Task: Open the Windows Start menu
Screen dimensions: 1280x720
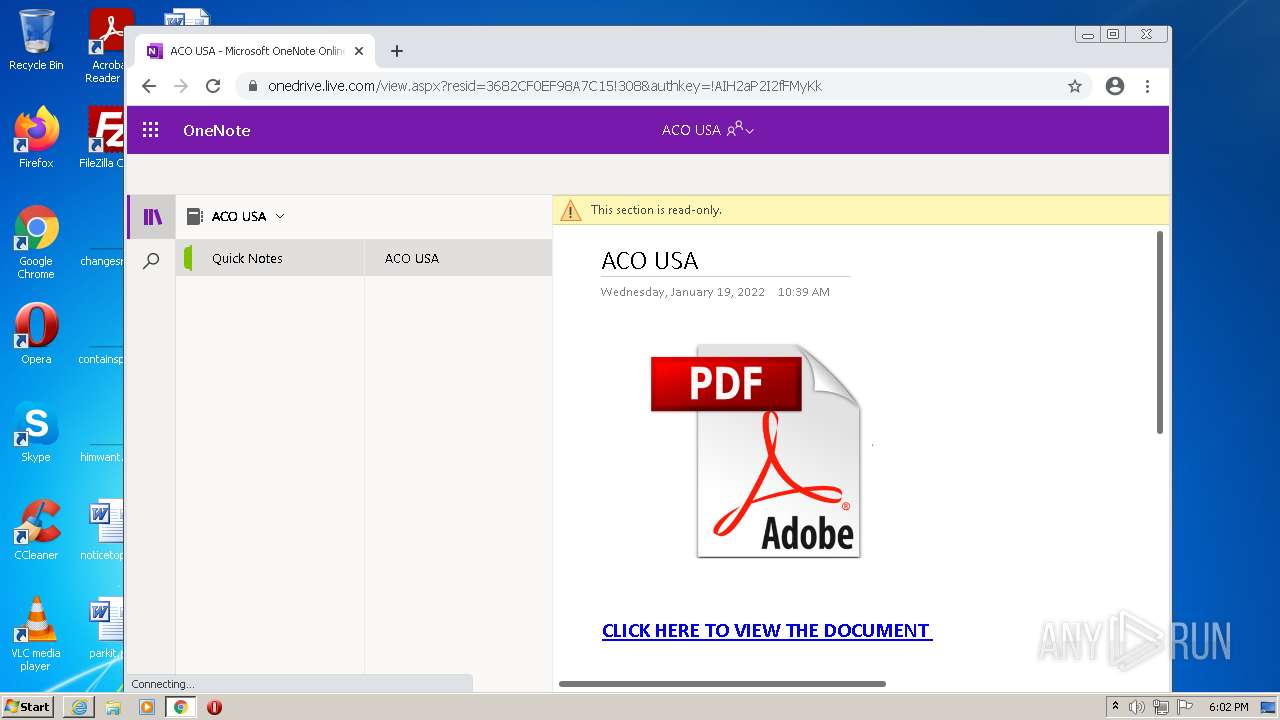Action: pyautogui.click(x=28, y=706)
